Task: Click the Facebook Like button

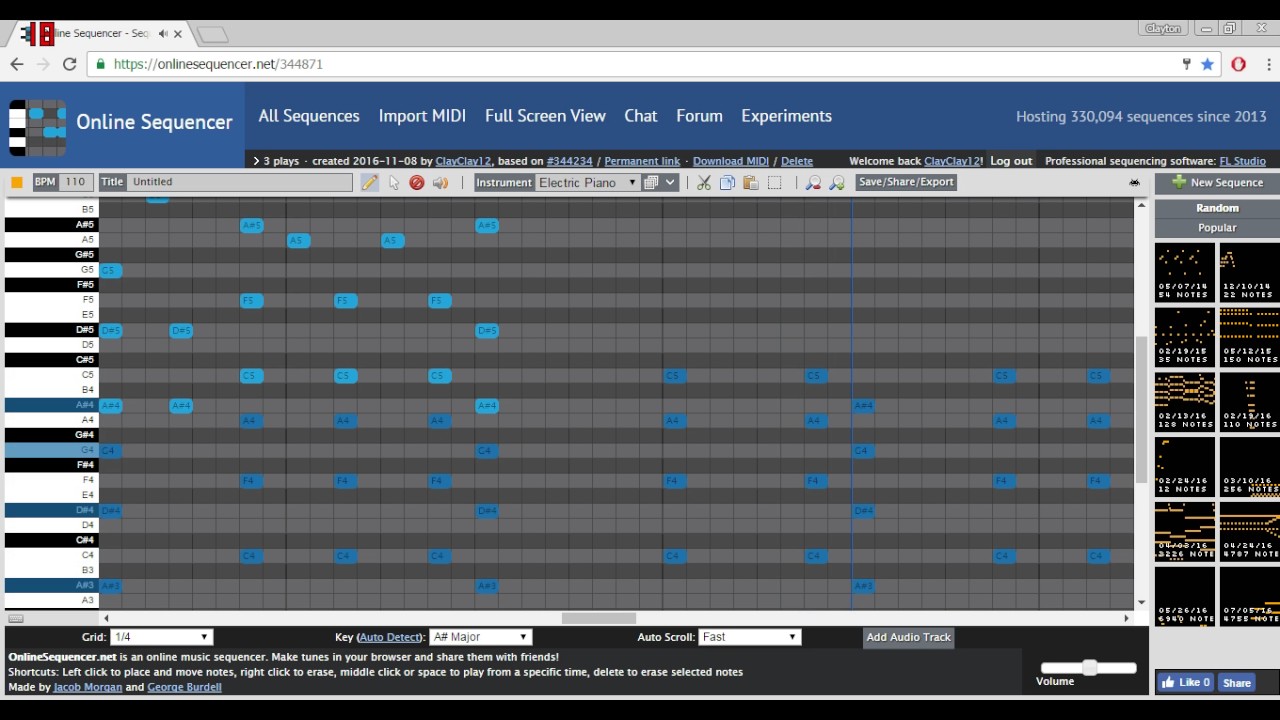Action: coord(1186,683)
